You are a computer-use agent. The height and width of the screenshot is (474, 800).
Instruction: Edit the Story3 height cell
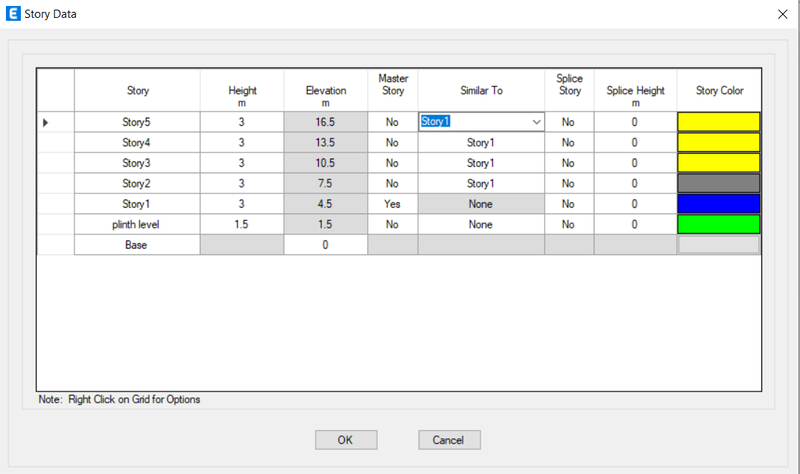pyautogui.click(x=241, y=163)
